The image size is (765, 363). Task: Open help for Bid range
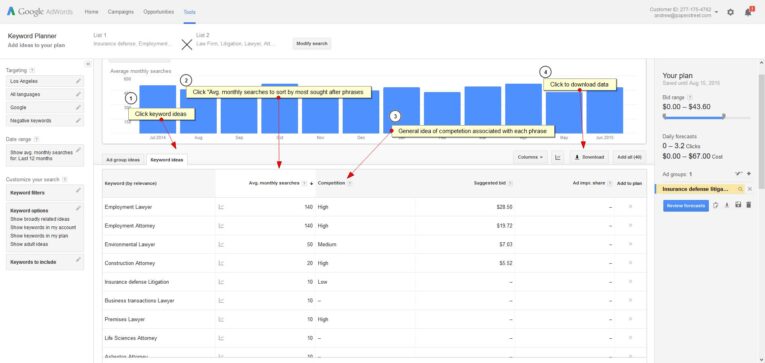pos(690,98)
